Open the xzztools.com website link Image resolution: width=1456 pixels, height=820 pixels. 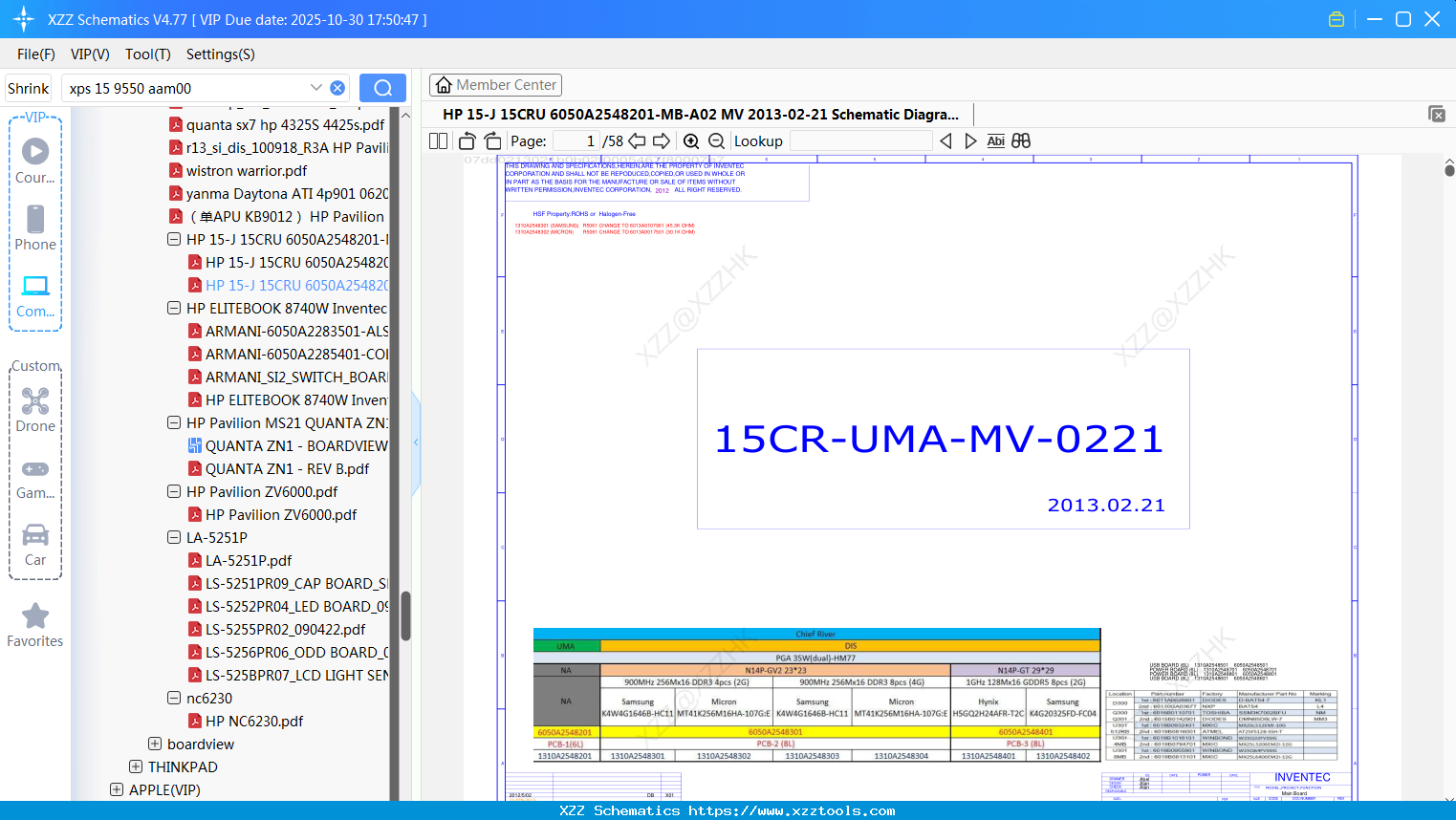point(792,810)
